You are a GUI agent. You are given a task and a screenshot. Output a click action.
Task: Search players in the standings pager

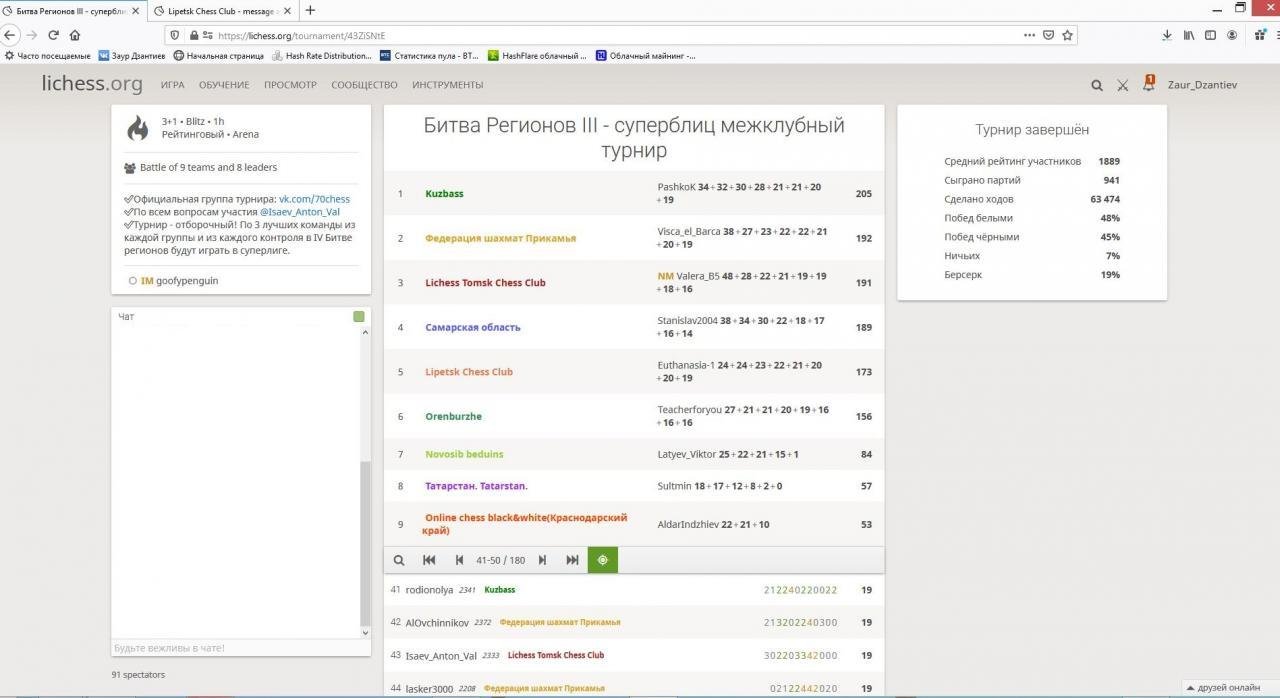point(399,560)
